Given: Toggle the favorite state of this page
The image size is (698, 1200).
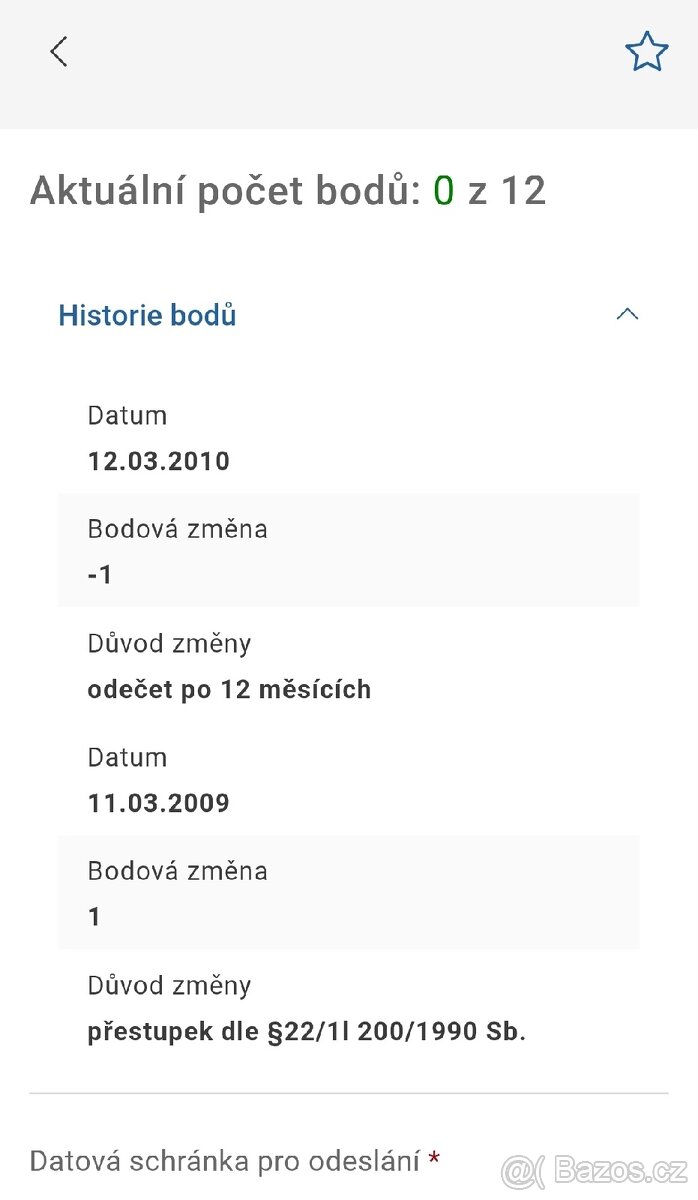Looking at the screenshot, I should click(646, 50).
